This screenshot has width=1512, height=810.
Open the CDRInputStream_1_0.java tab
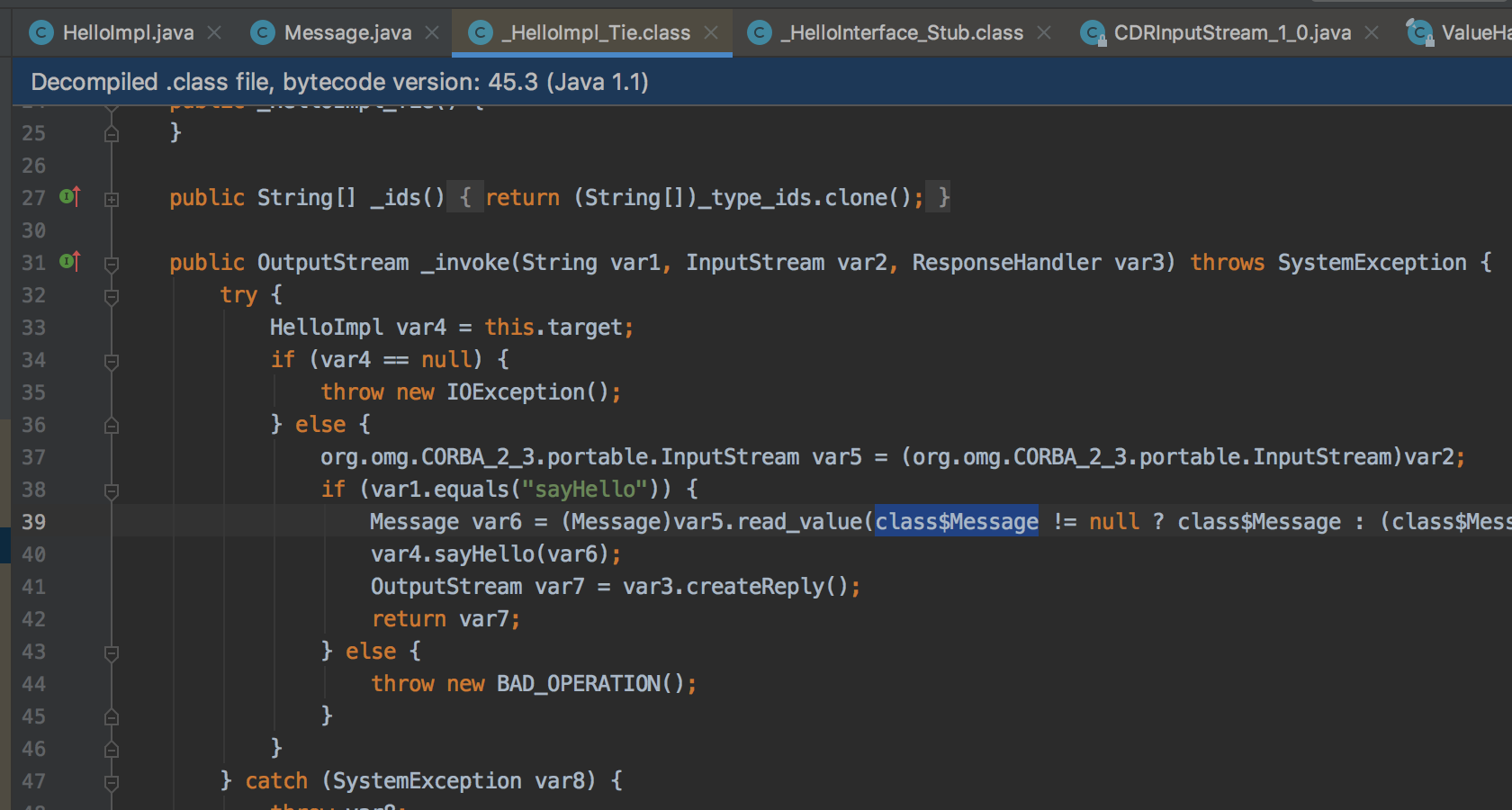click(x=1232, y=32)
